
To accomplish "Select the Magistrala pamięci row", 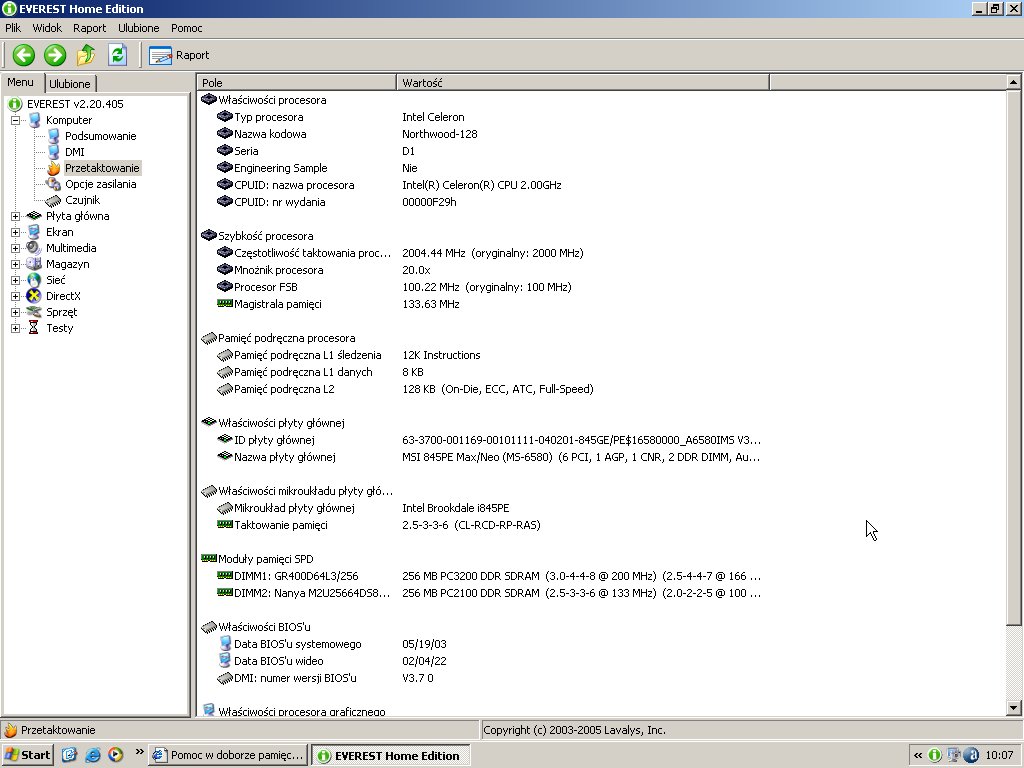I will 482,304.
